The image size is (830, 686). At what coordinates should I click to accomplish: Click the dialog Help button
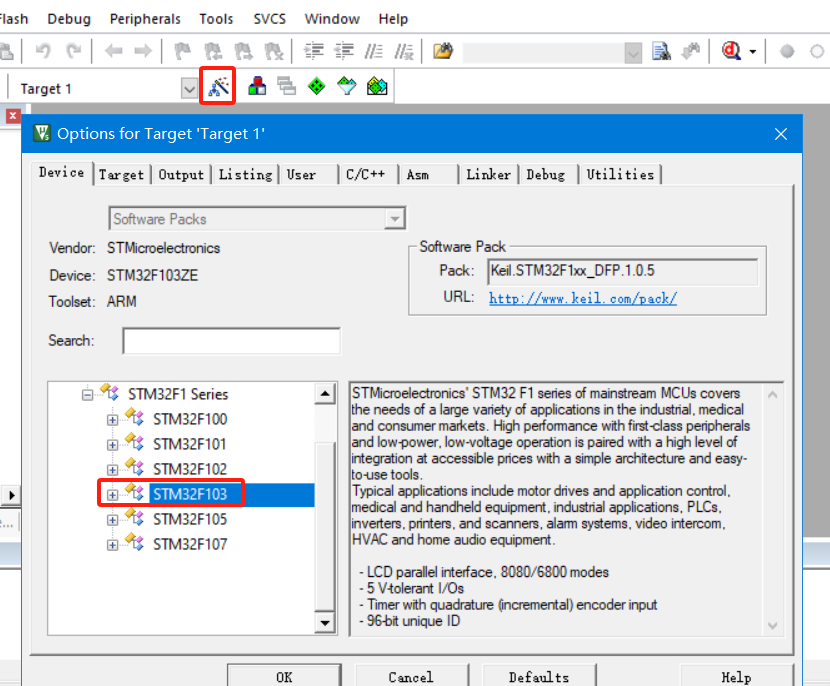point(736,676)
